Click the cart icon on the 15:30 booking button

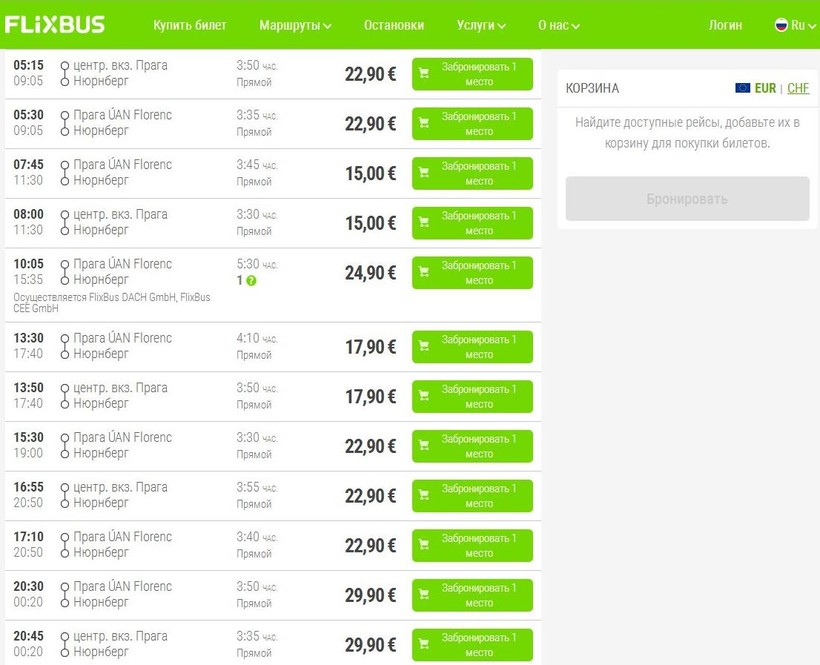point(424,445)
